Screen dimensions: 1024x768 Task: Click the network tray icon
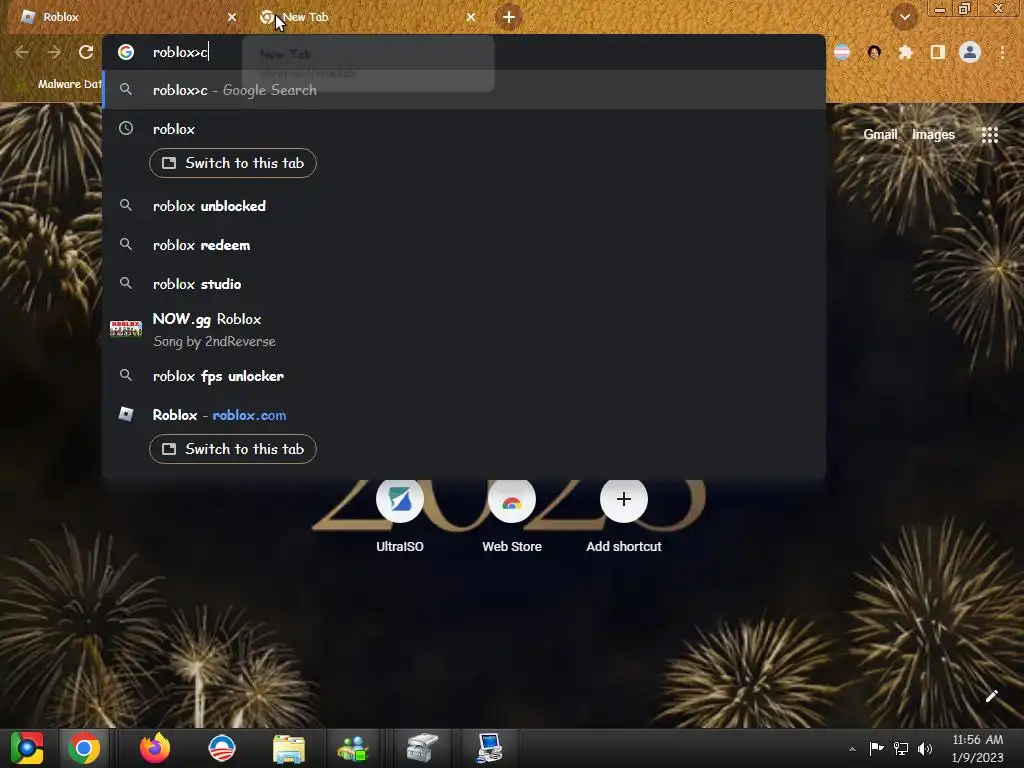[901, 748]
